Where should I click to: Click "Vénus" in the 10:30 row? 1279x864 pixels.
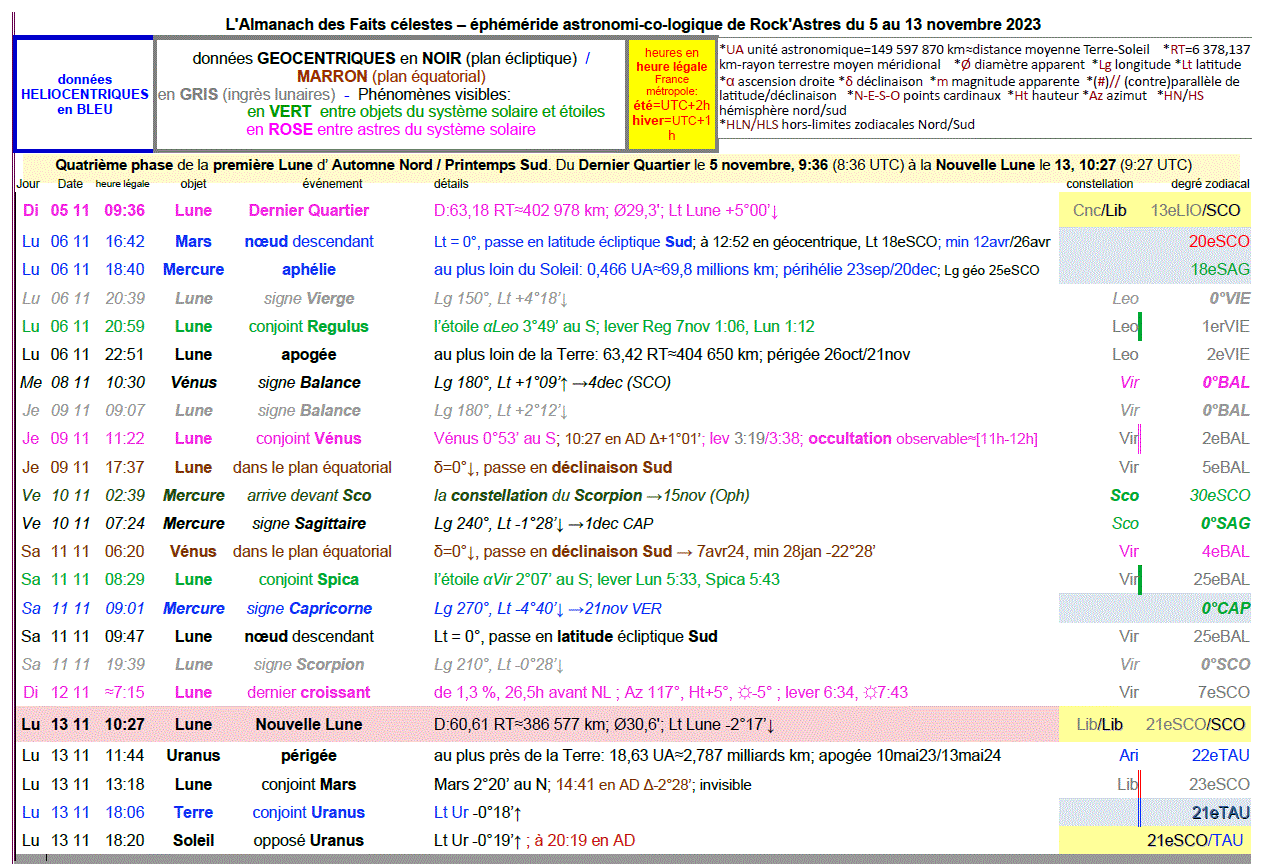pyautogui.click(x=194, y=383)
